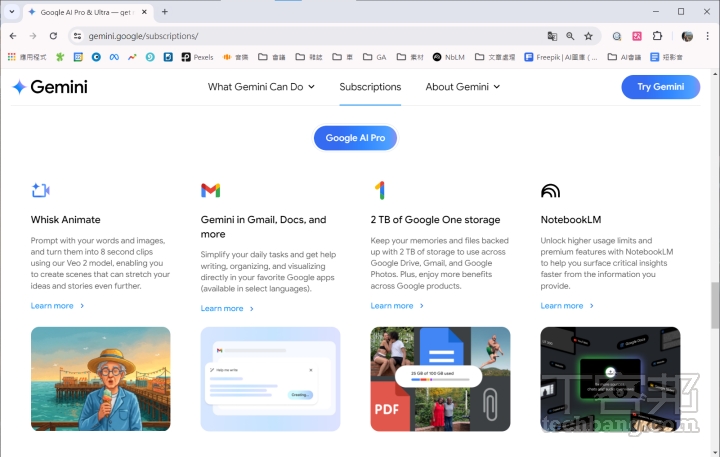Click the Whisk Animate camera icon
720x457 pixels.
40,190
